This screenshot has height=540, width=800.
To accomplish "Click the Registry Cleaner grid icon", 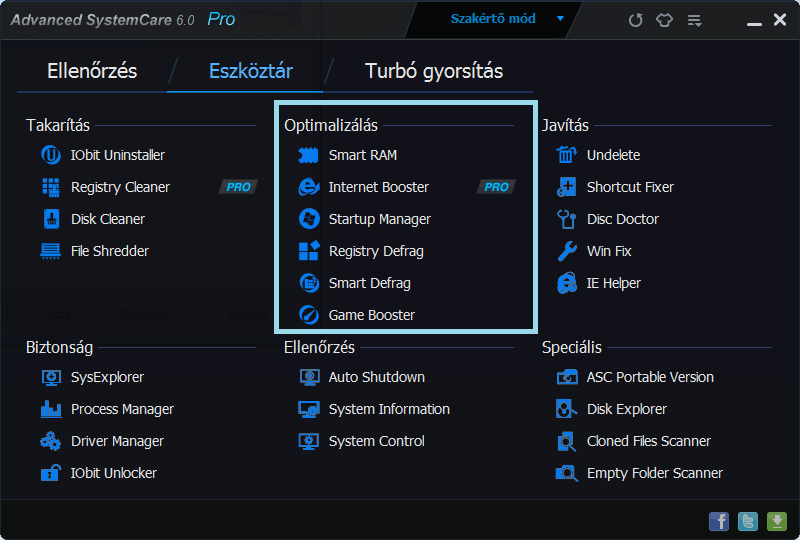I will [51, 187].
